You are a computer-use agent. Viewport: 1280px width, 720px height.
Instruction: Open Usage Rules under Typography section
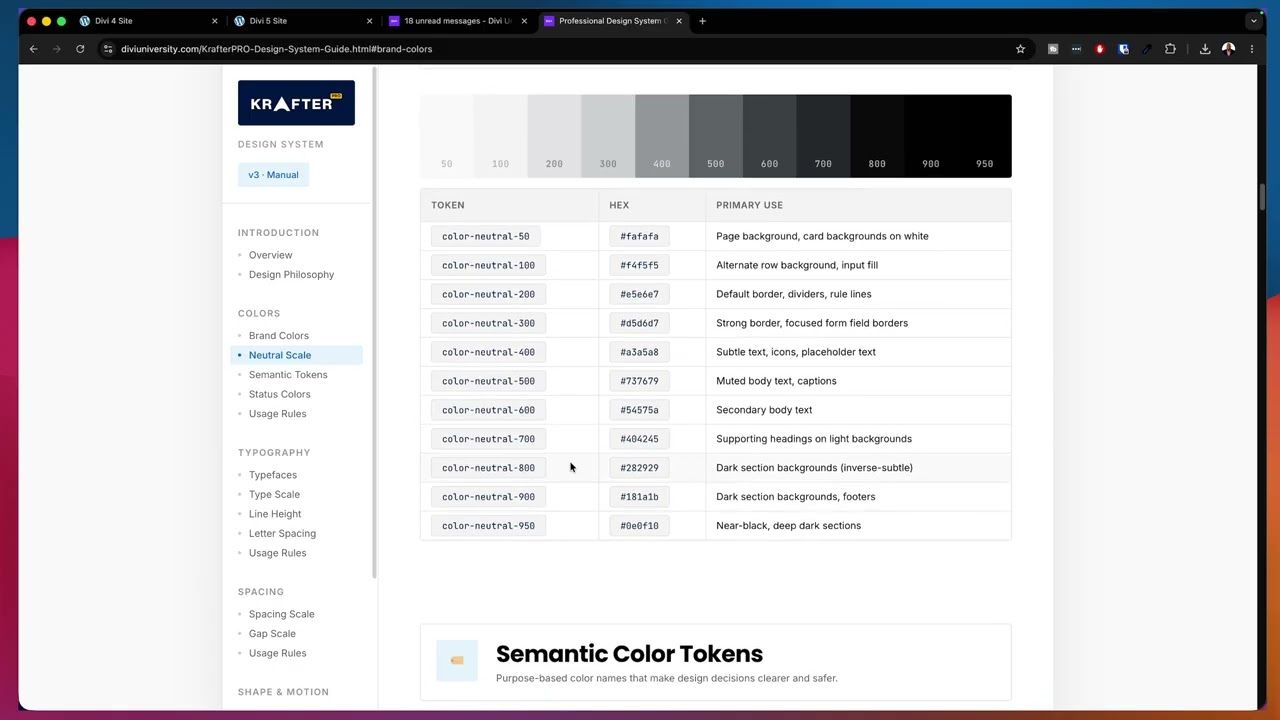[x=277, y=553]
